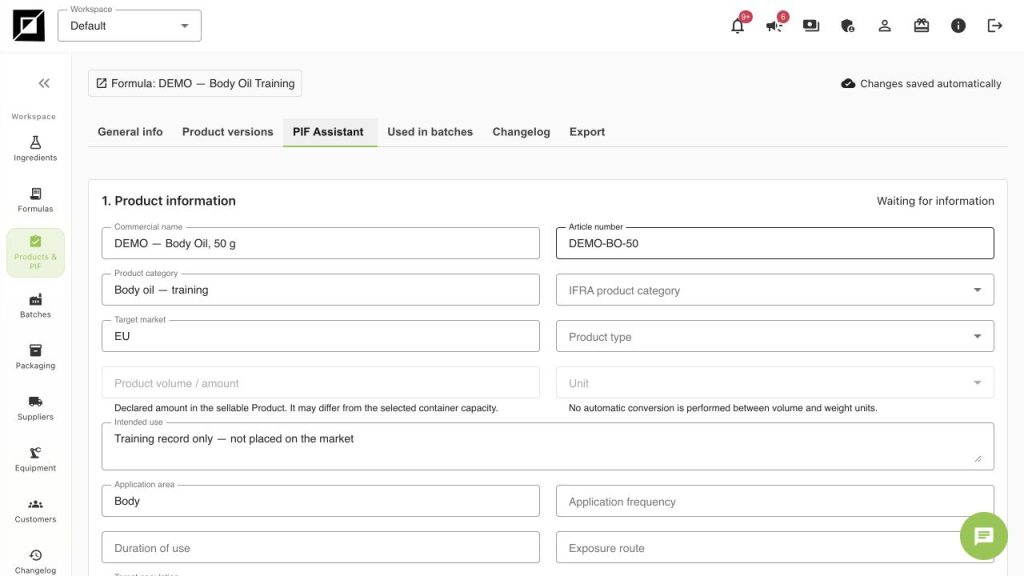Click 'Changes saved automatically' text
Viewport: 1024px width, 576px height.
(930, 84)
